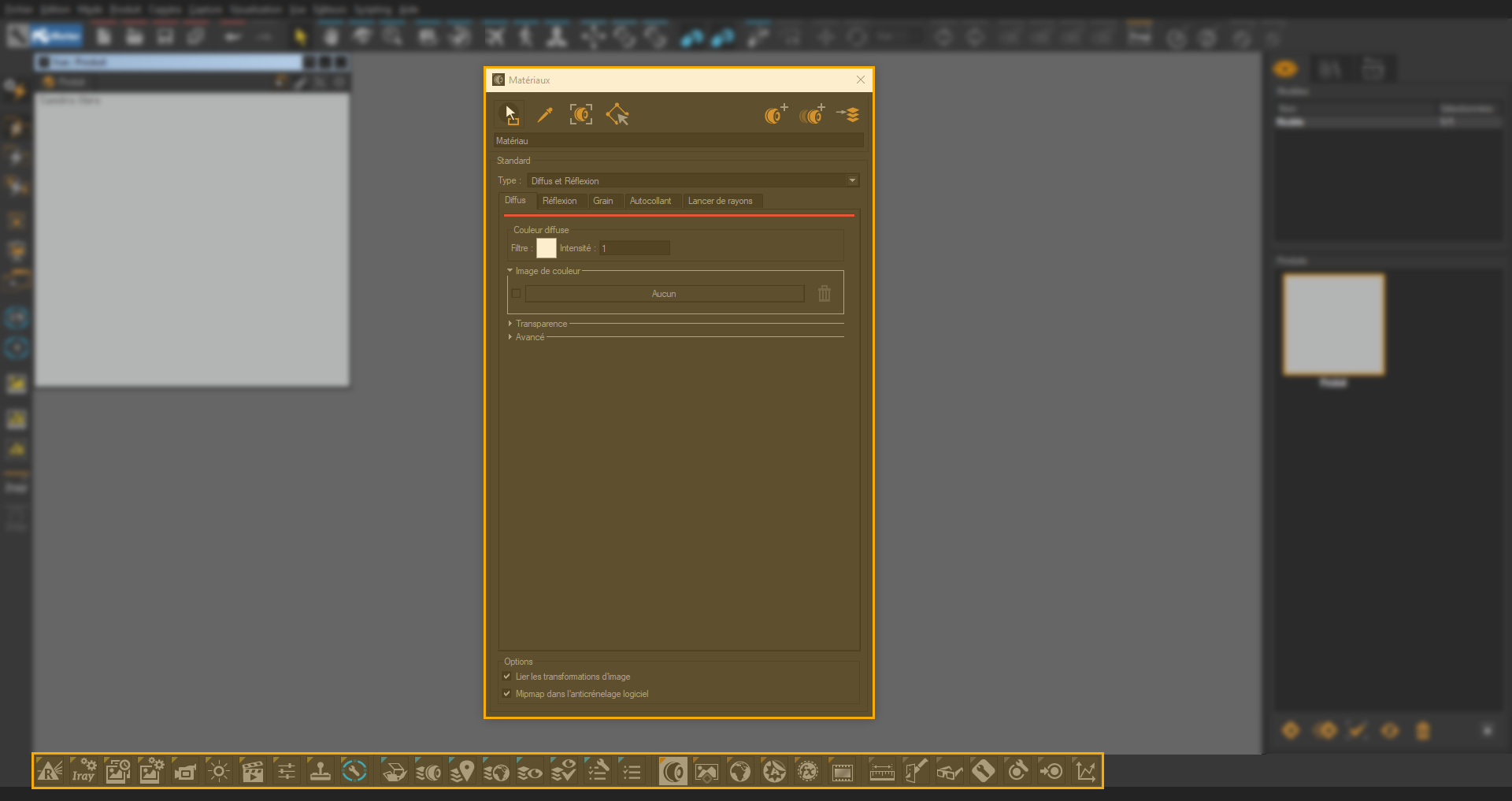Viewport: 1512px width, 801px height.
Task: Enable the Image de couleur checkbox
Action: pyautogui.click(x=516, y=293)
